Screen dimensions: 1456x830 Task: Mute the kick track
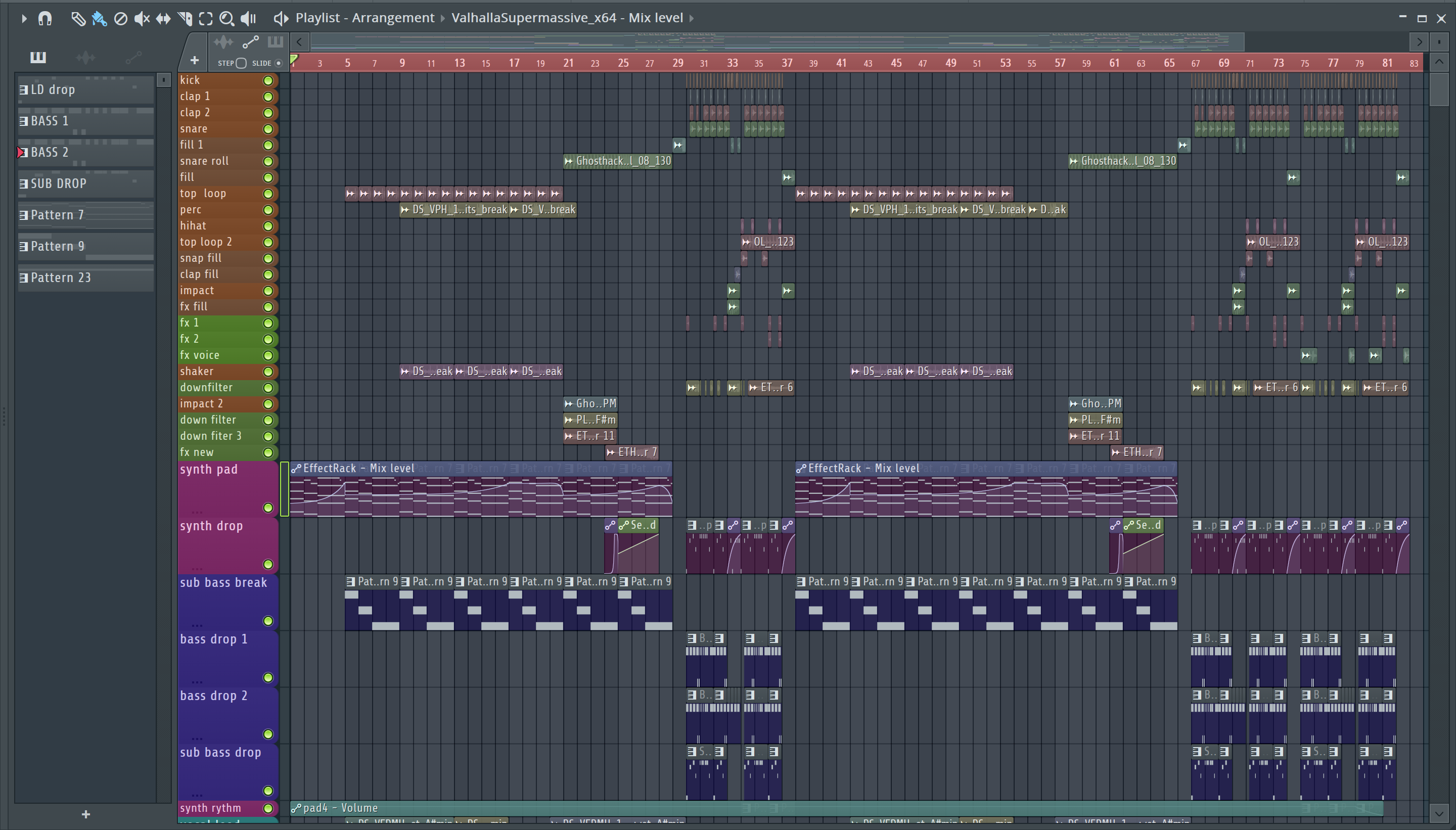267,80
